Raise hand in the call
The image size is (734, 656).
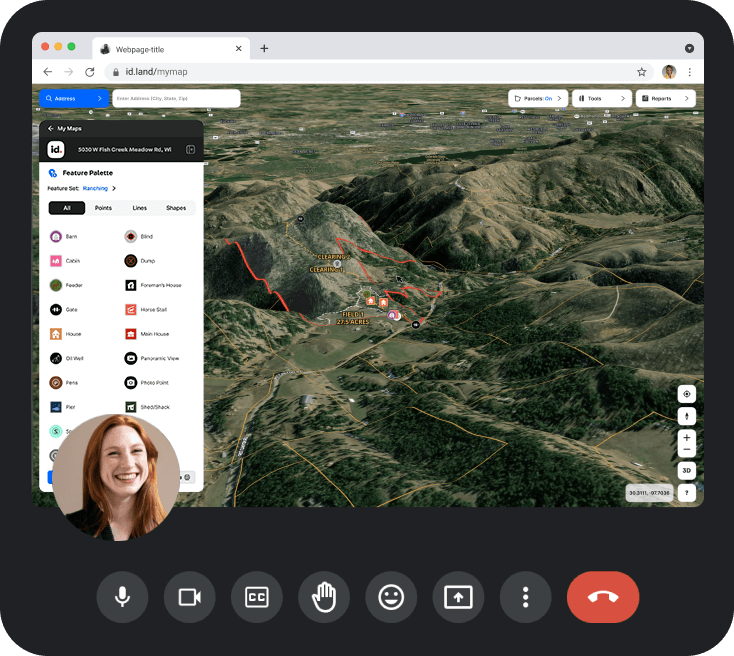coord(324,597)
